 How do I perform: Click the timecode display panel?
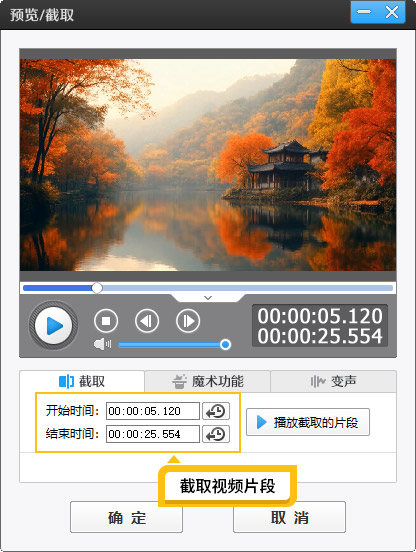point(320,326)
